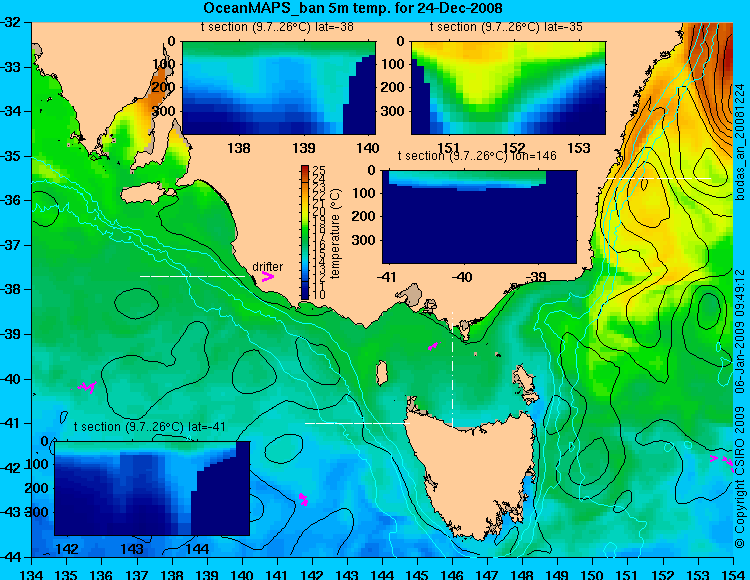The height and width of the screenshot is (580, 750).
Task: Click the '10' tick on the color bar
Action: click(x=319, y=295)
